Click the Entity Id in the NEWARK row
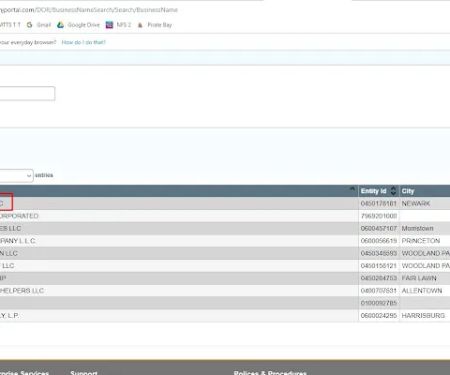 [x=379, y=203]
